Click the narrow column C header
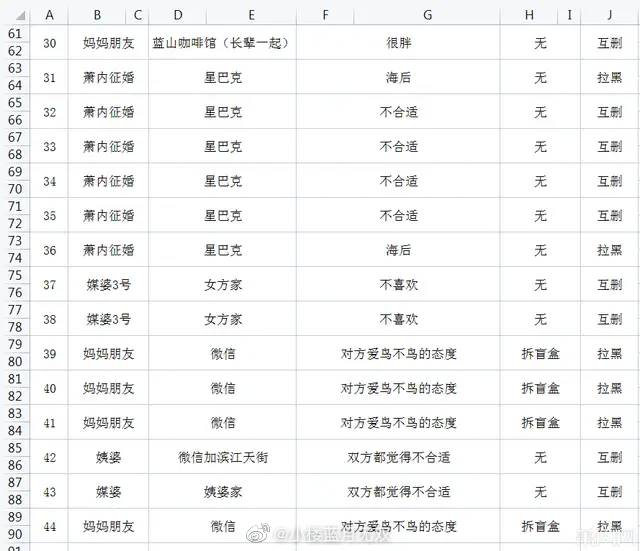The width and height of the screenshot is (640, 551). click(x=138, y=15)
